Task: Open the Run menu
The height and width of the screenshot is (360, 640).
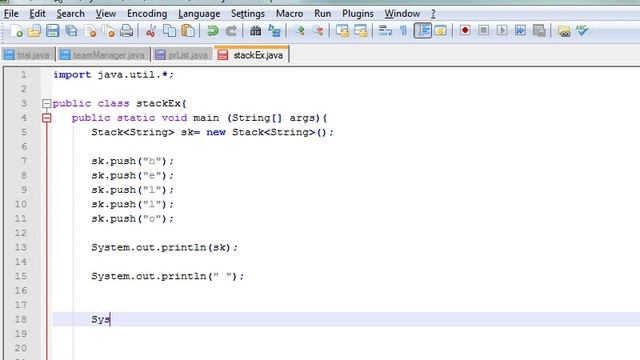Action: [322, 14]
